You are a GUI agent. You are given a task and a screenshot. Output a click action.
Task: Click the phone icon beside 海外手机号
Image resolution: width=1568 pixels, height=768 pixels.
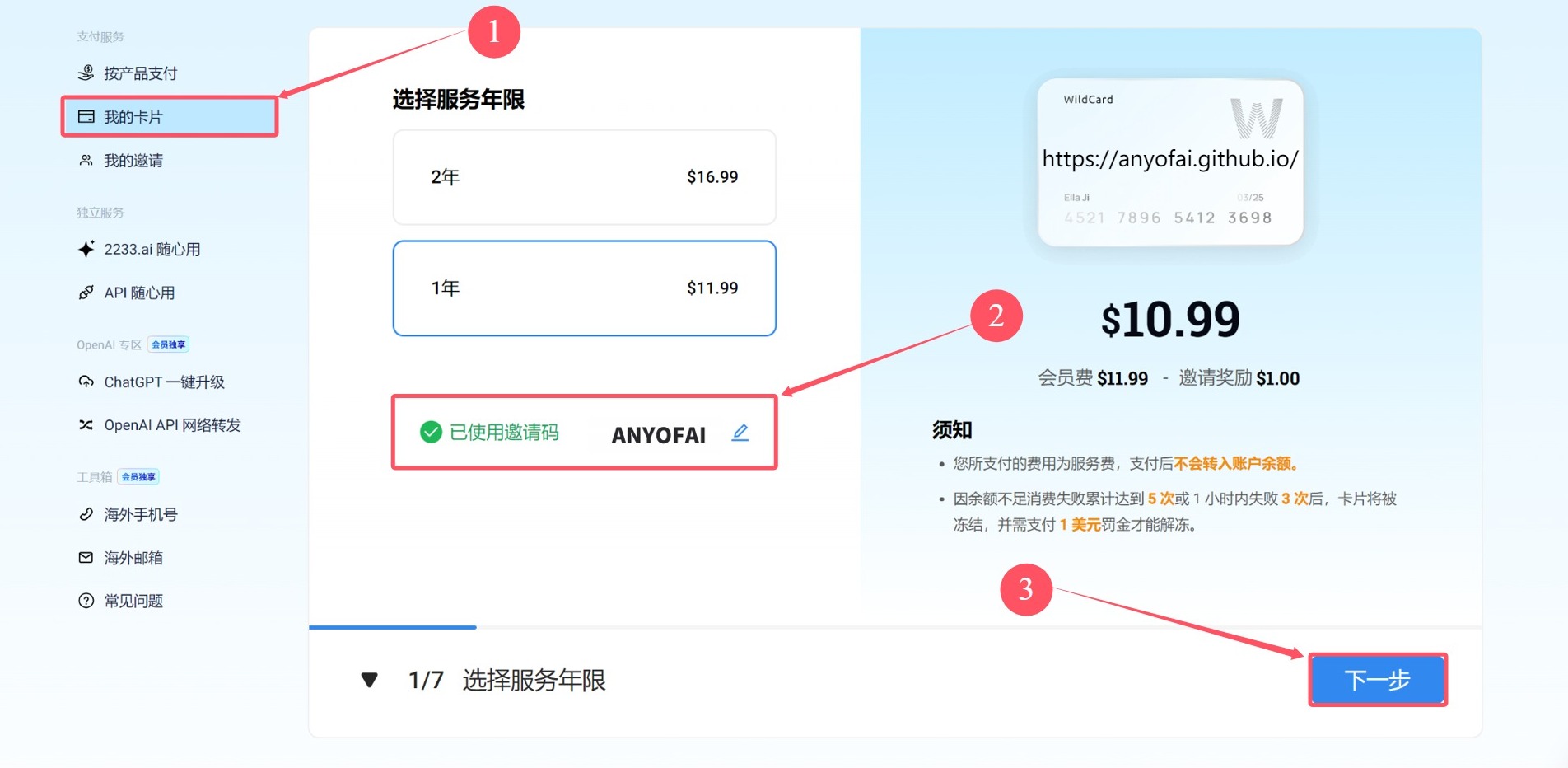tap(86, 514)
